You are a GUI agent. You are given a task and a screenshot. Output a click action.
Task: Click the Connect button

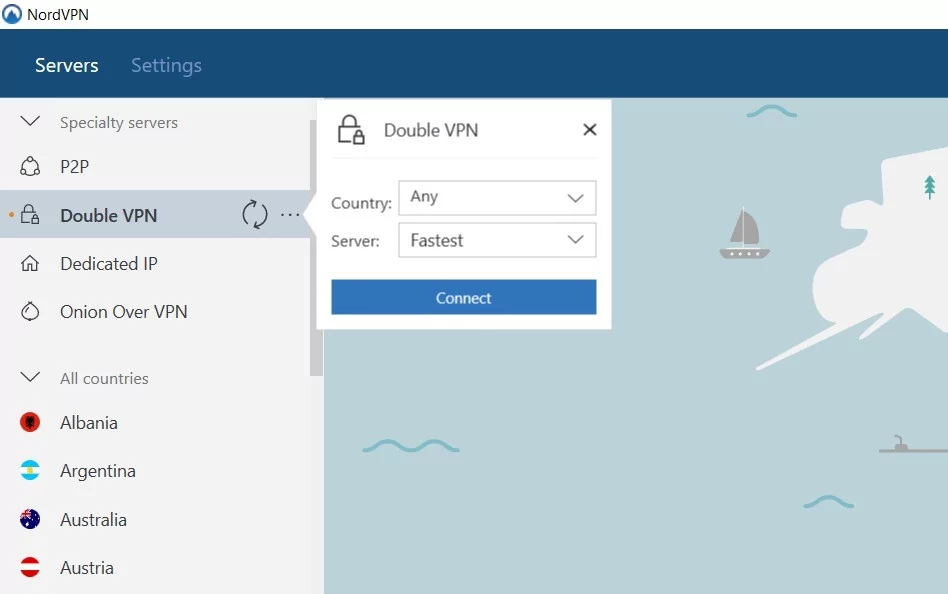coord(464,297)
